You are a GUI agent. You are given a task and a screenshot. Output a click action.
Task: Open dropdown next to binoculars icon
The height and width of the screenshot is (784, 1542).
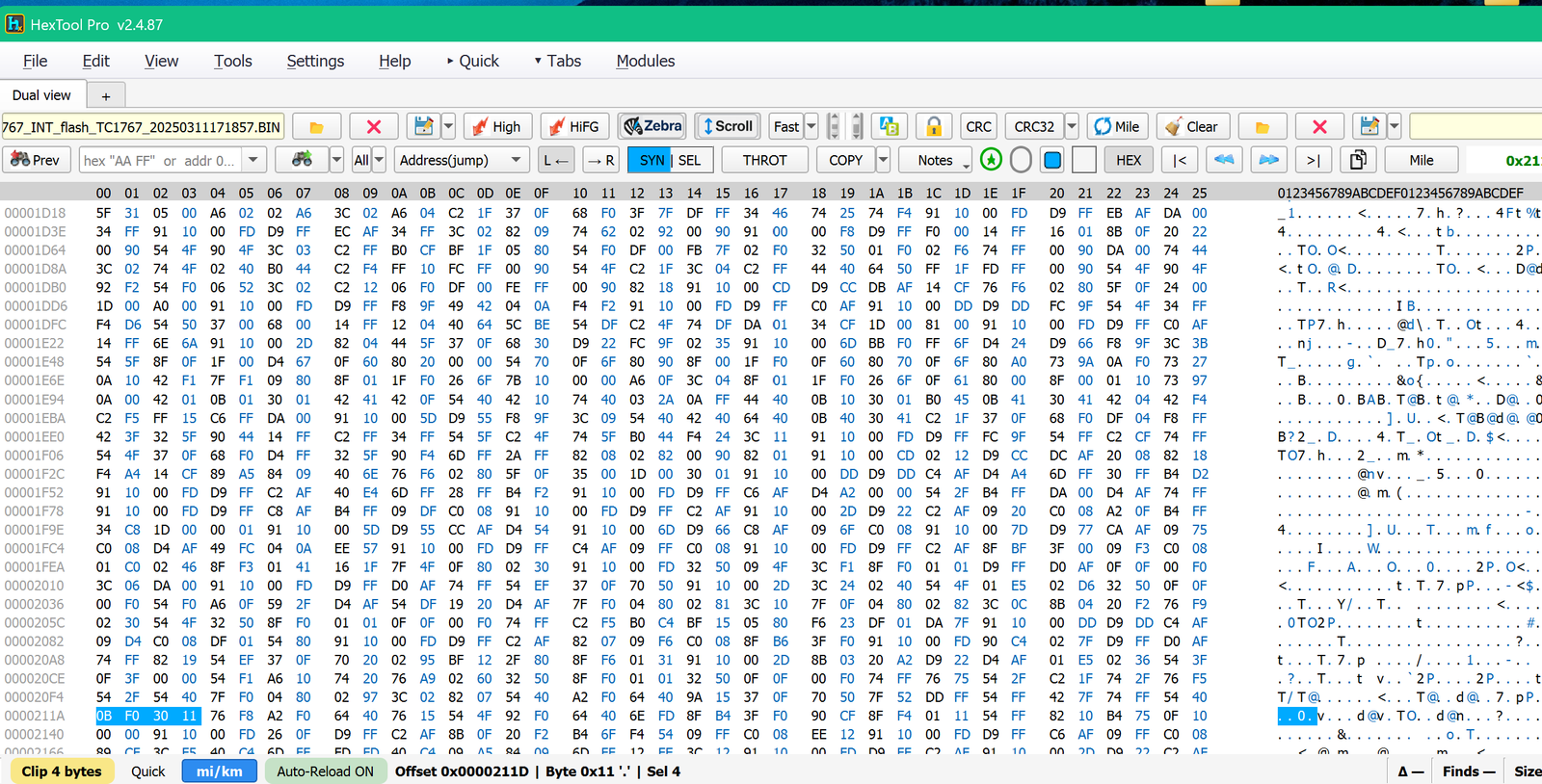(336, 160)
